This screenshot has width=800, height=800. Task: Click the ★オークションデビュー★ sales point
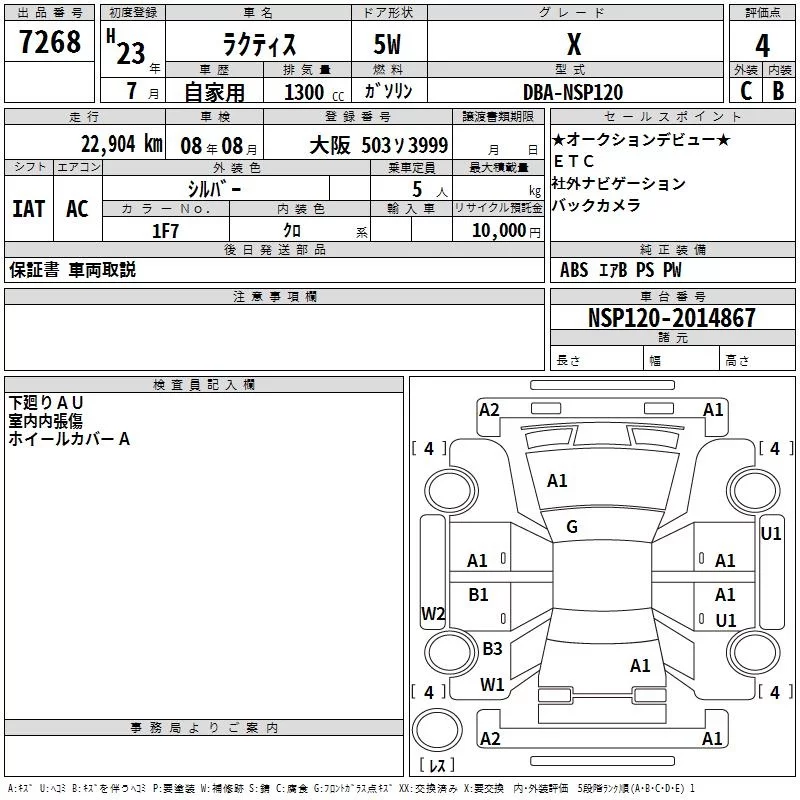(641, 139)
